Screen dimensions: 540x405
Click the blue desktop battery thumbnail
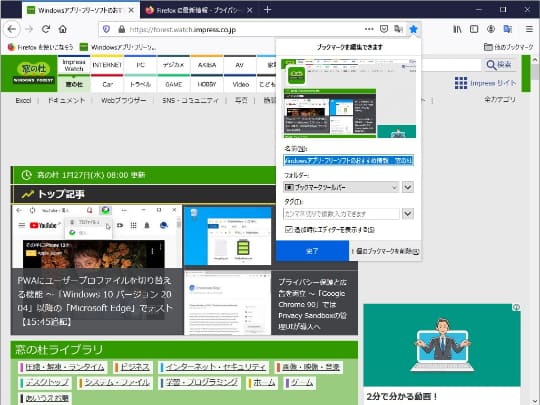(228, 236)
